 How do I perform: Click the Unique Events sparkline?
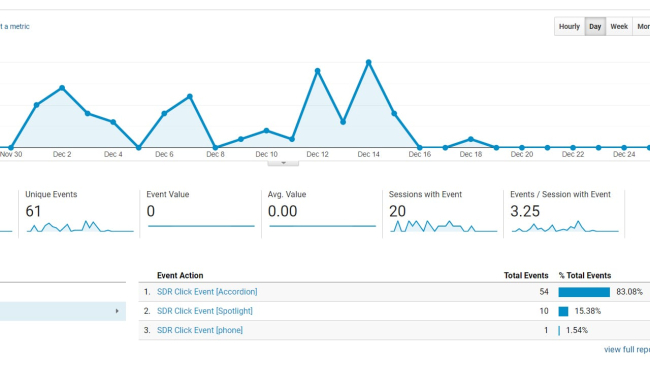click(80, 226)
